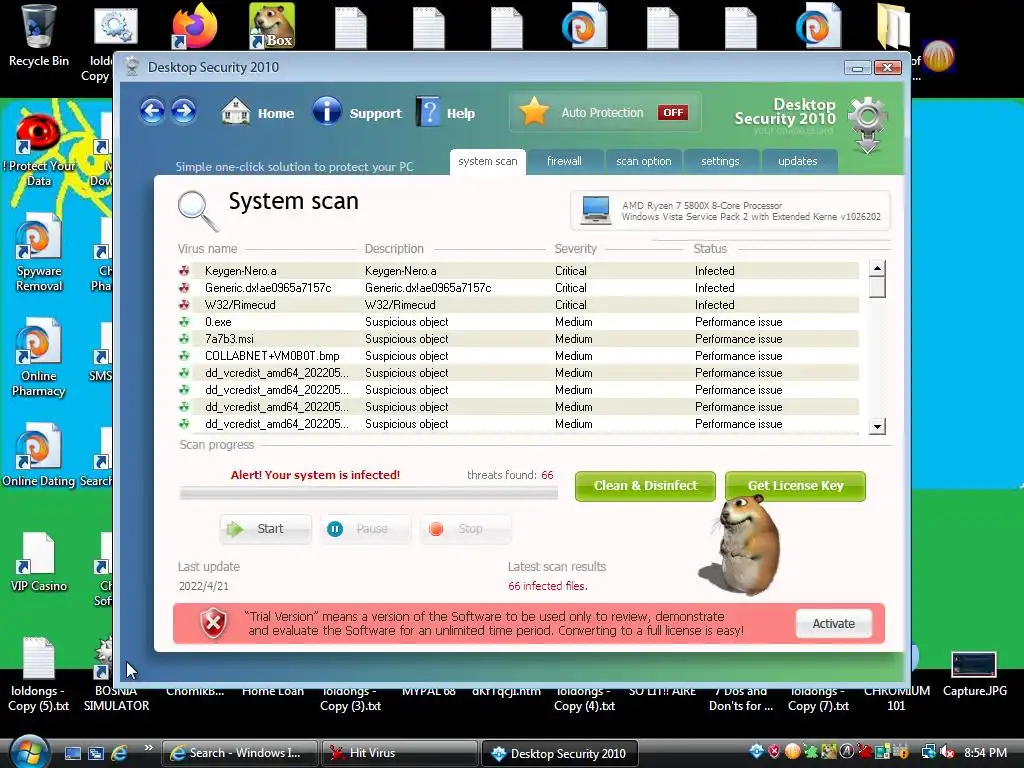Viewport: 1024px width, 768px height.
Task: Select the W32/Rimecud virus row
Action: [518, 304]
